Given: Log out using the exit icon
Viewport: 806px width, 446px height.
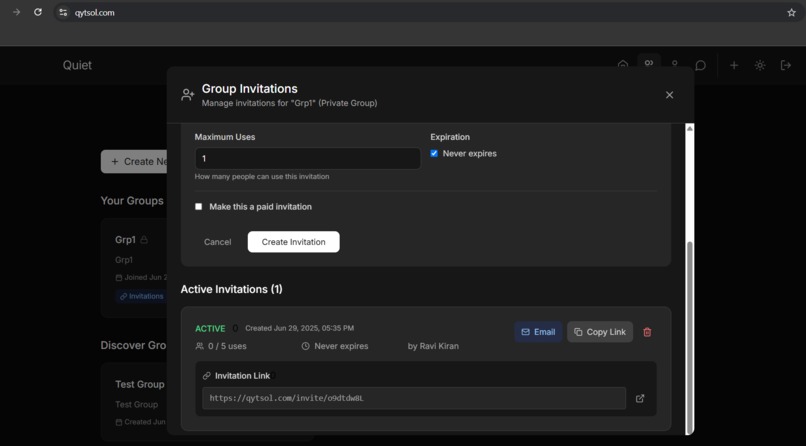Looking at the screenshot, I should 785,65.
